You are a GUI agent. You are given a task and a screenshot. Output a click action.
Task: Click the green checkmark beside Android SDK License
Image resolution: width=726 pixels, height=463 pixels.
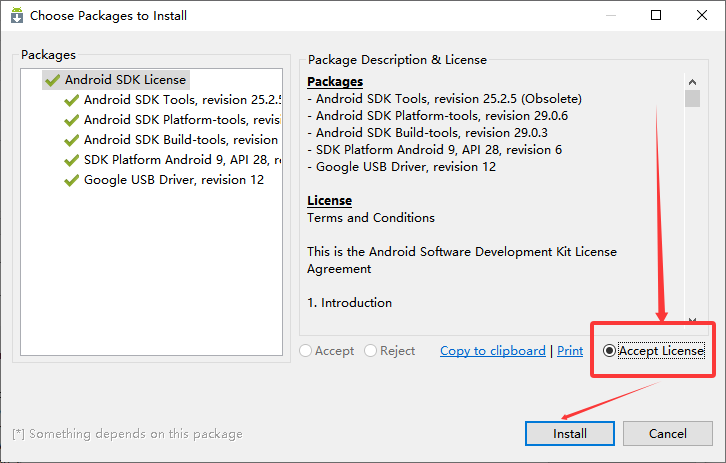coord(53,80)
